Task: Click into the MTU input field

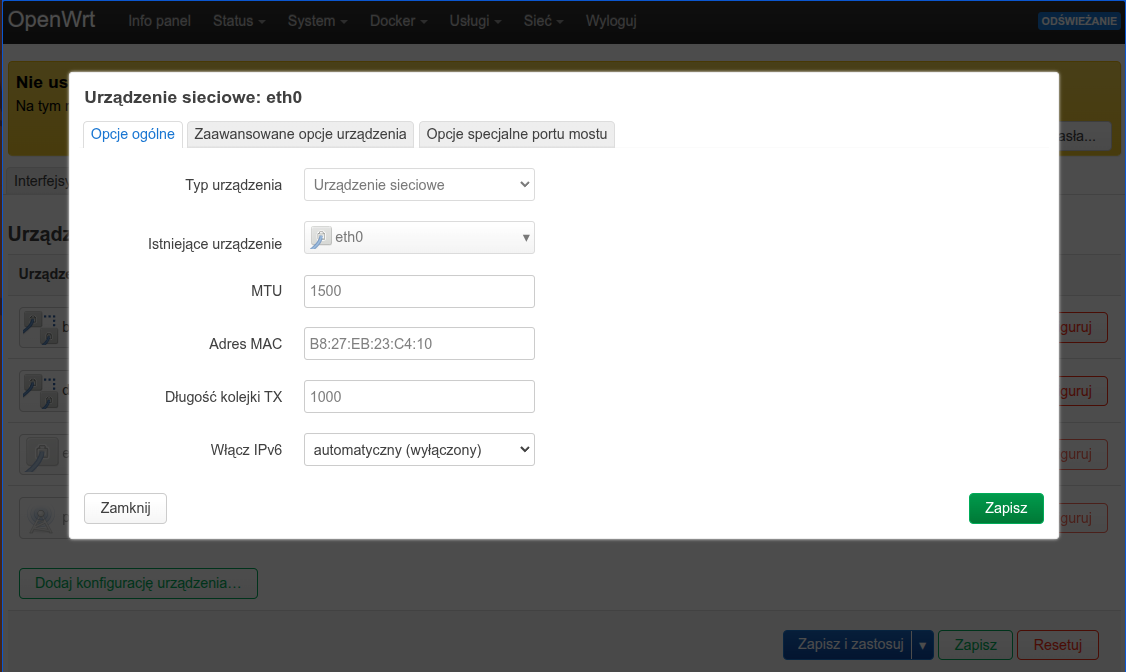Action: (419, 291)
